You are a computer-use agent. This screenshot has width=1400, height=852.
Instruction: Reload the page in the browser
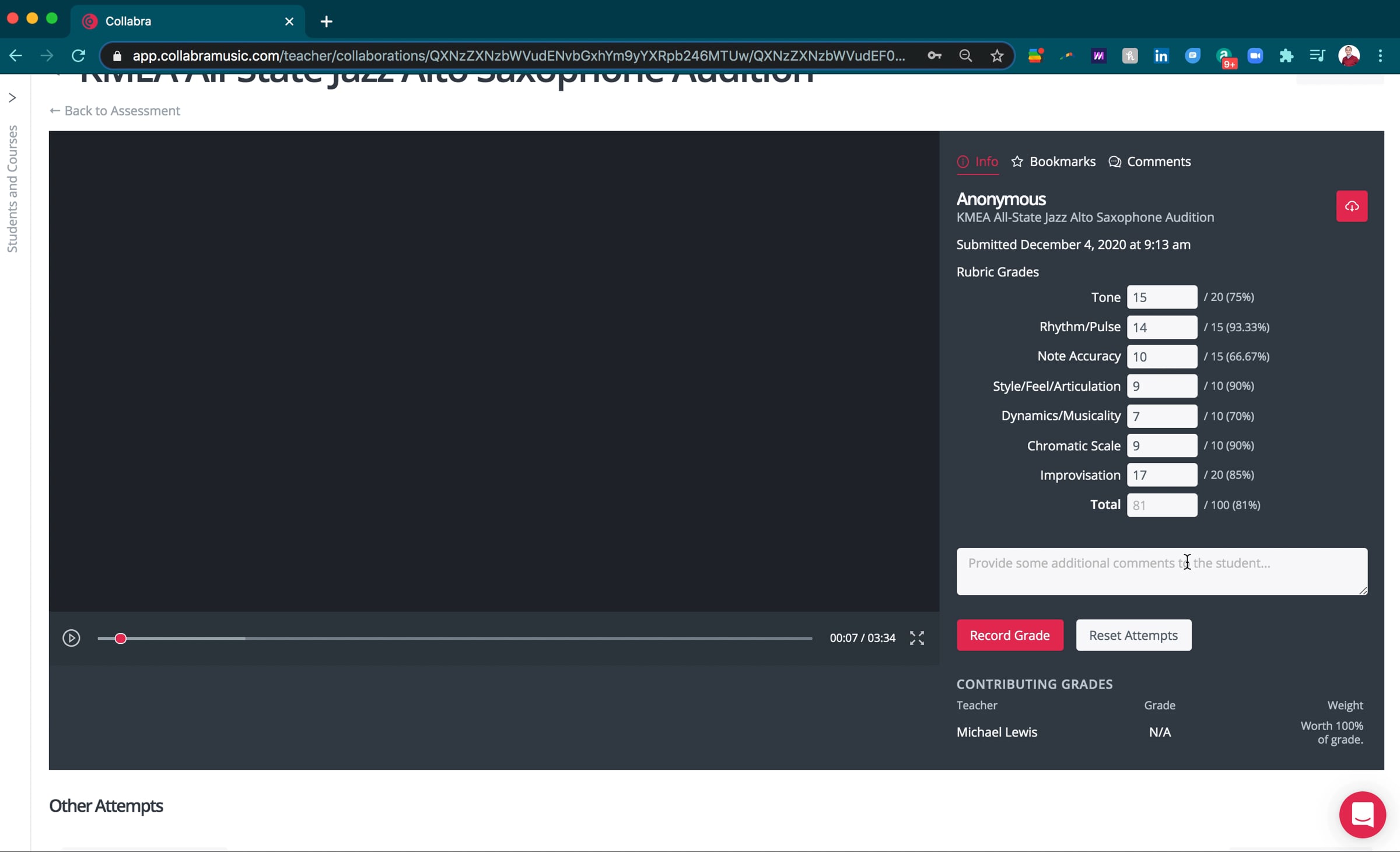[78, 56]
